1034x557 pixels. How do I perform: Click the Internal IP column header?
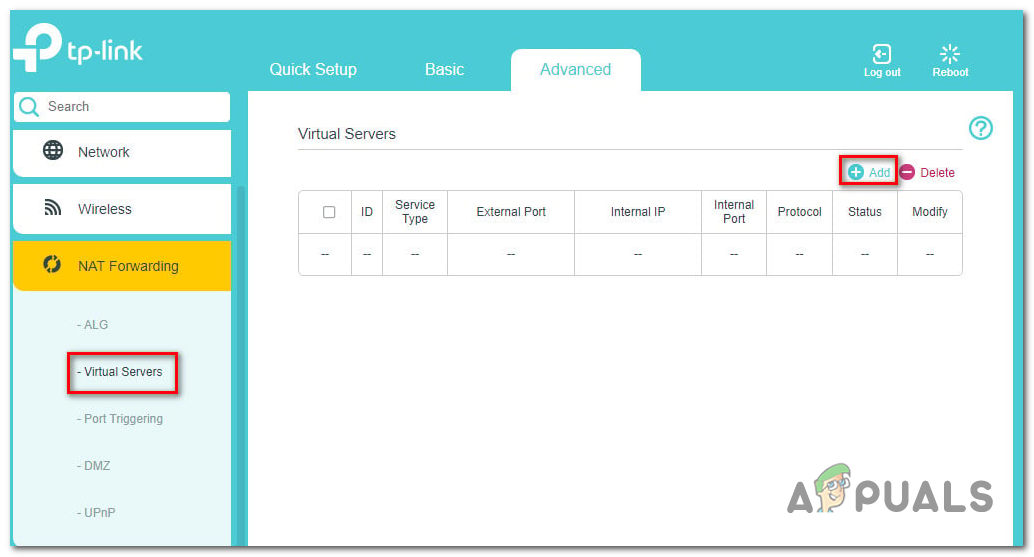pos(638,212)
